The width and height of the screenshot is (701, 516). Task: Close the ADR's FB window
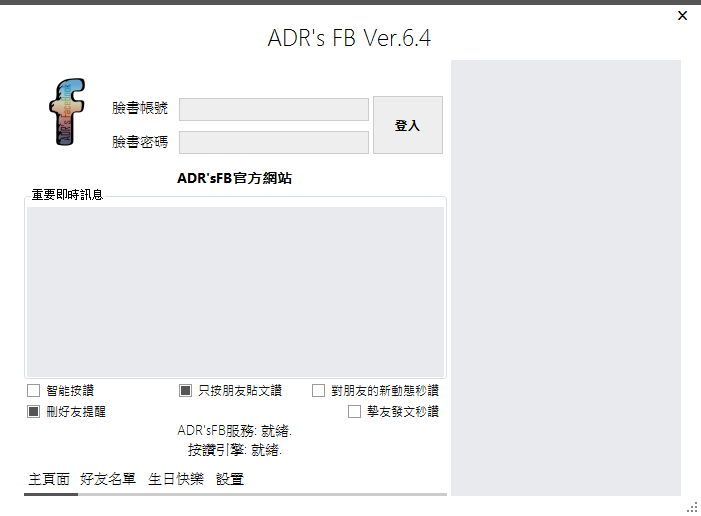(682, 16)
